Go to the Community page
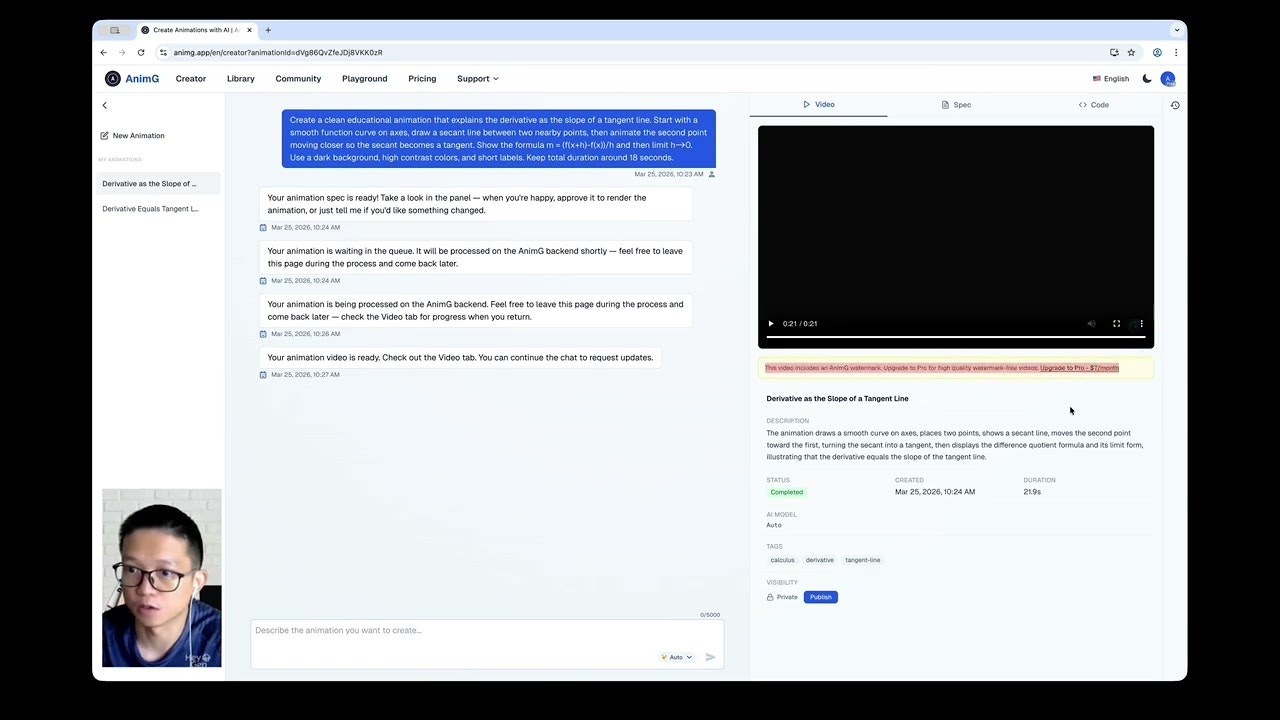This screenshot has width=1280, height=720. click(x=298, y=79)
